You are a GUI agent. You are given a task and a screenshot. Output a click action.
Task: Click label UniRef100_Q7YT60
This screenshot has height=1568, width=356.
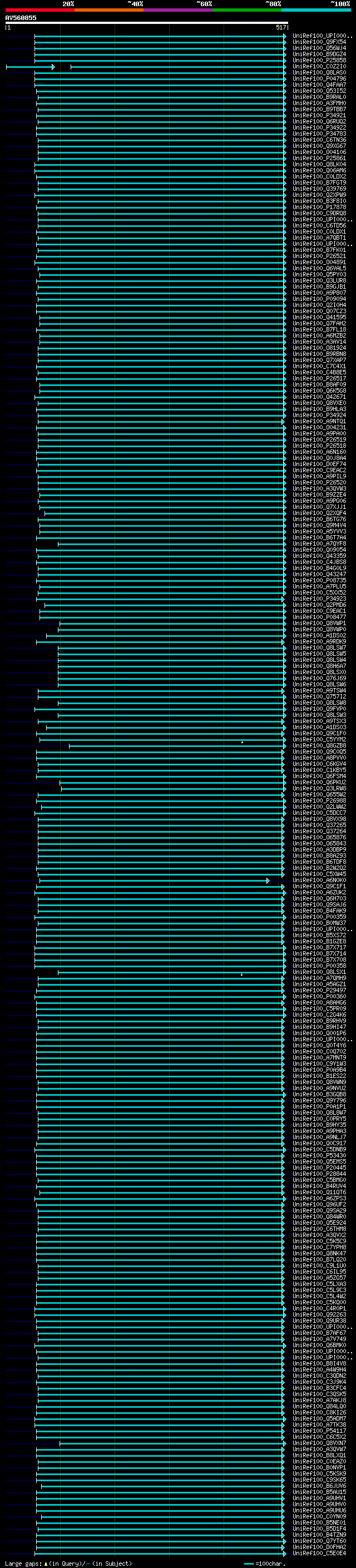(319, 1541)
